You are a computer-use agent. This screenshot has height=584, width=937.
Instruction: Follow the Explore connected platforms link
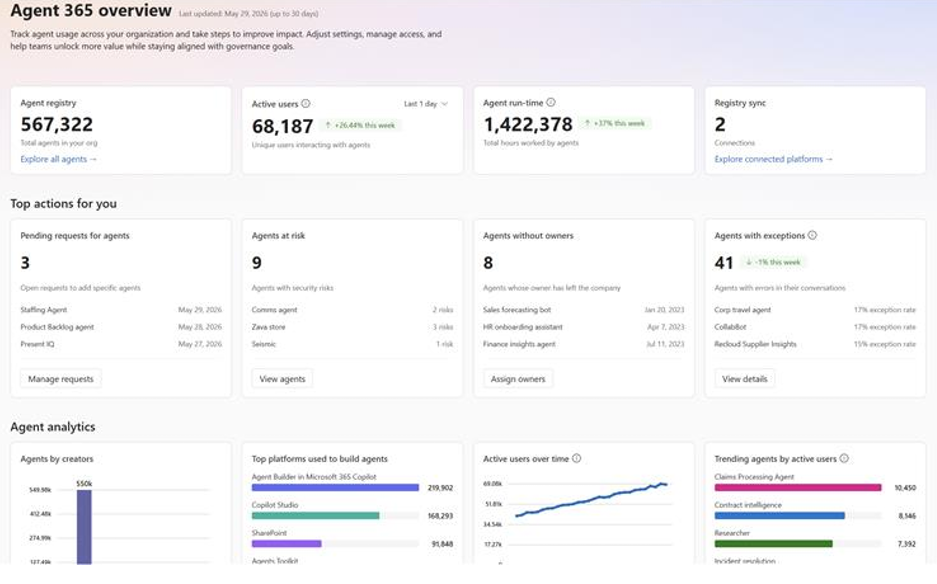click(773, 159)
